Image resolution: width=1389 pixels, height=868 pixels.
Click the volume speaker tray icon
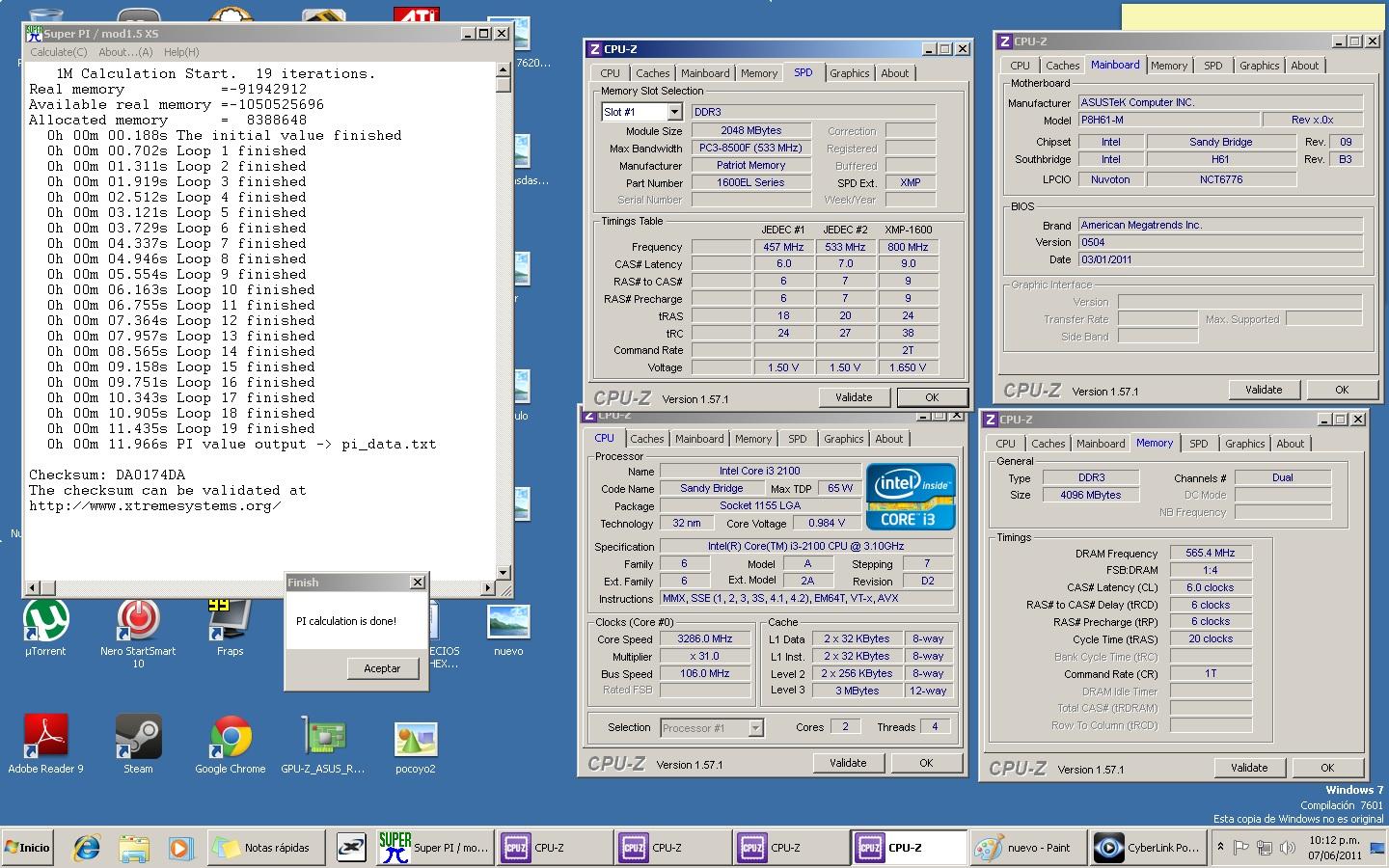point(1287,848)
